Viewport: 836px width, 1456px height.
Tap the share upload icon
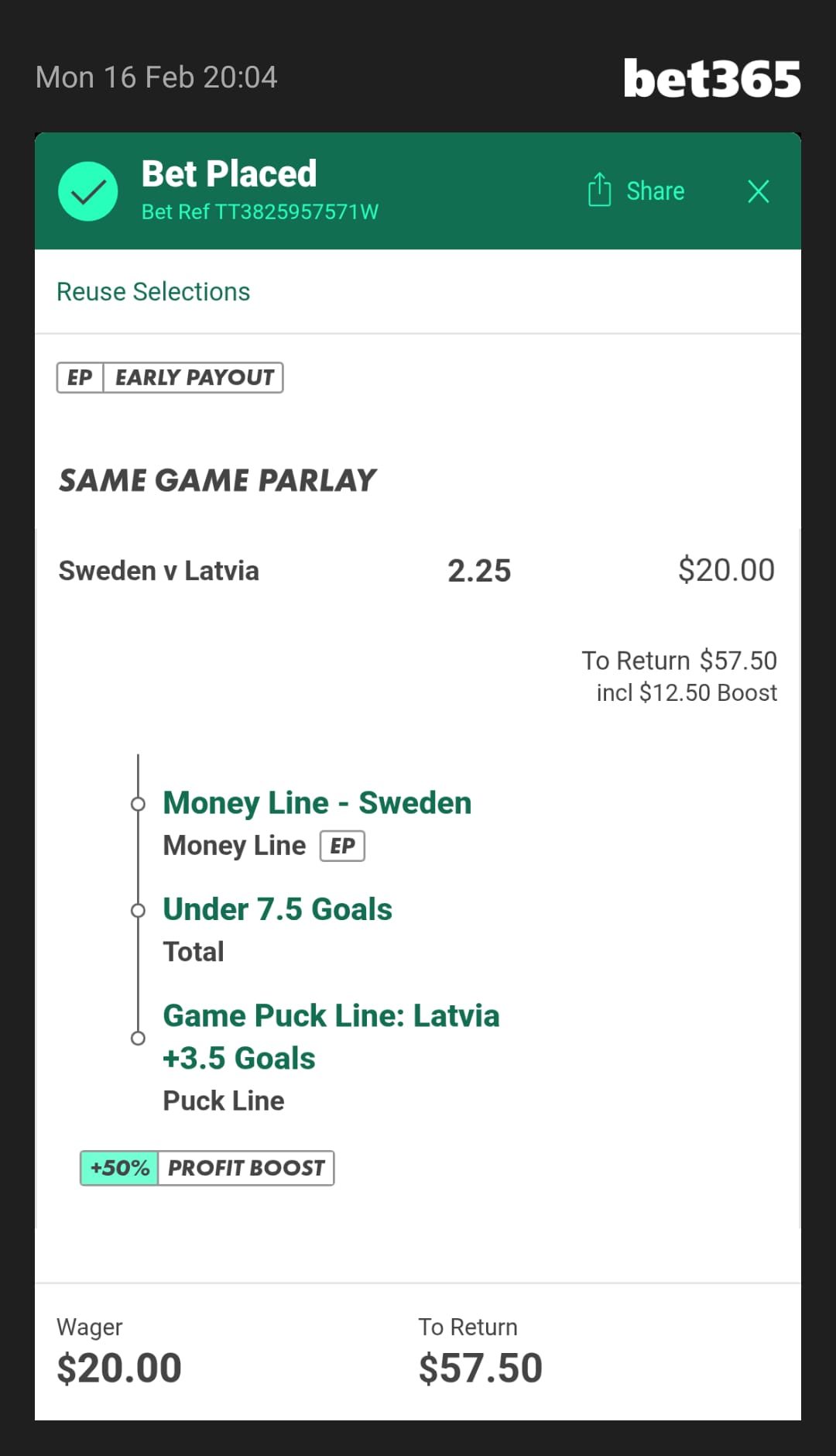[x=599, y=190]
